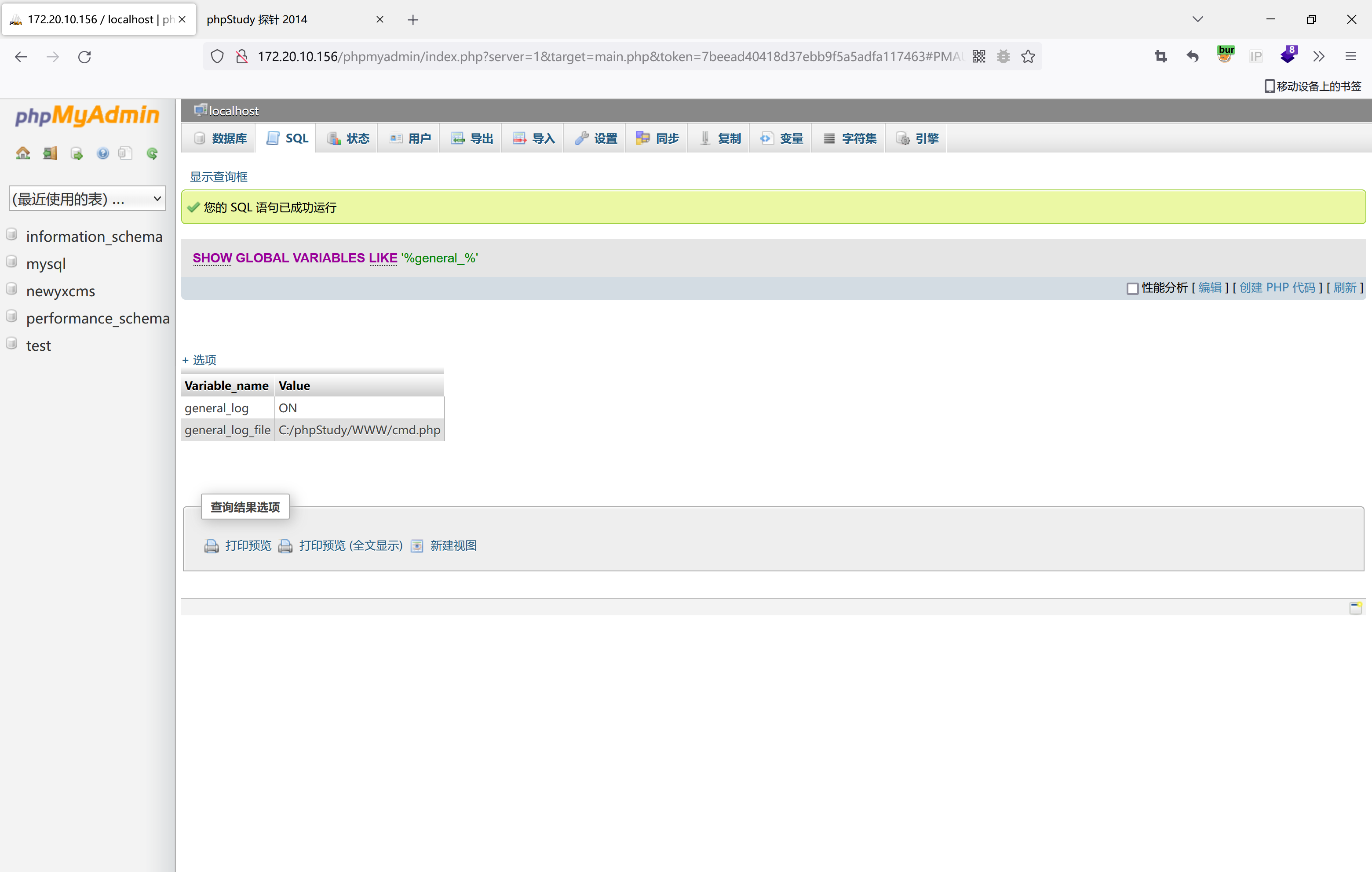Expand the 选项 section above the results table
This screenshot has height=872, width=1372.
point(199,360)
